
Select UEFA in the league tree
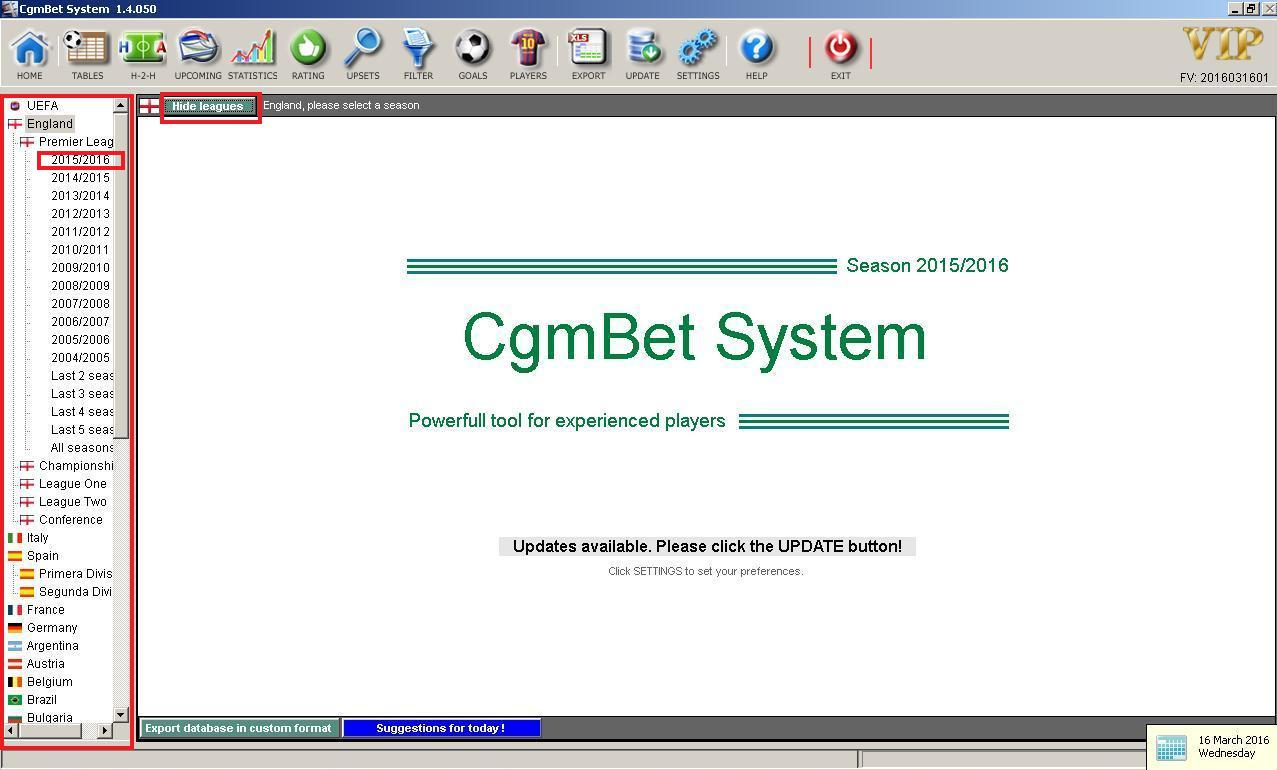tap(42, 105)
